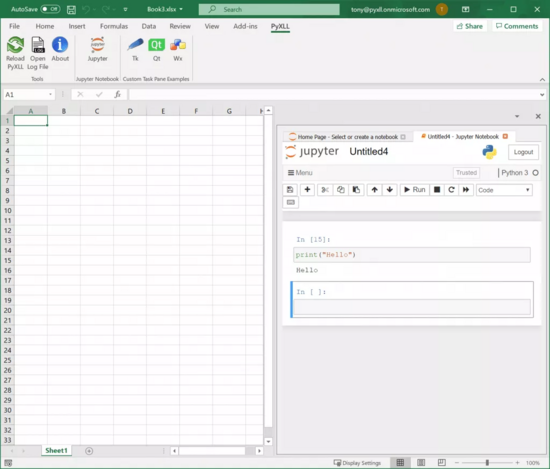Switch to Page Break Preview

[442, 463]
